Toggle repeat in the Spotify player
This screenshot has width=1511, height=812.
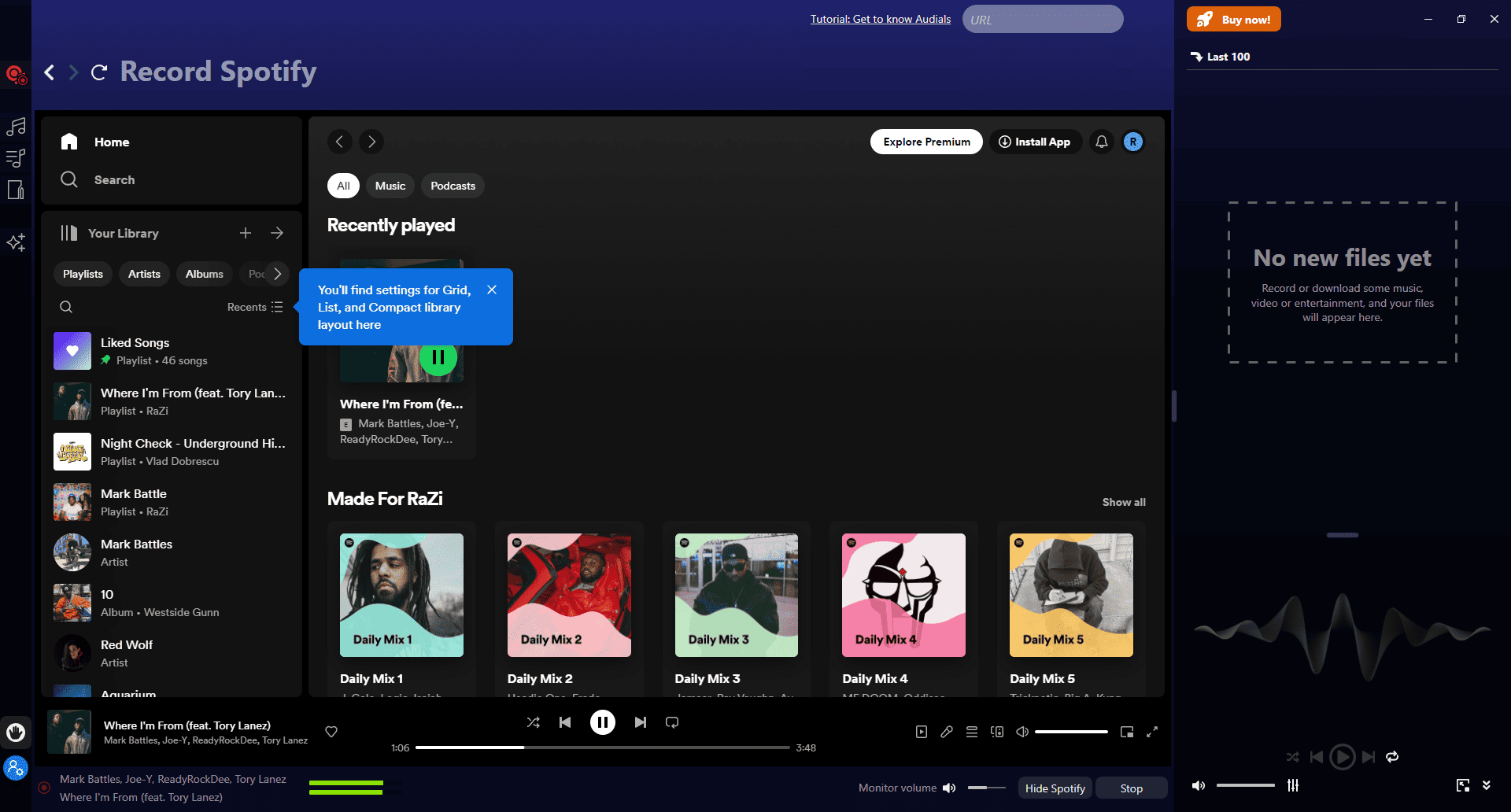(672, 722)
